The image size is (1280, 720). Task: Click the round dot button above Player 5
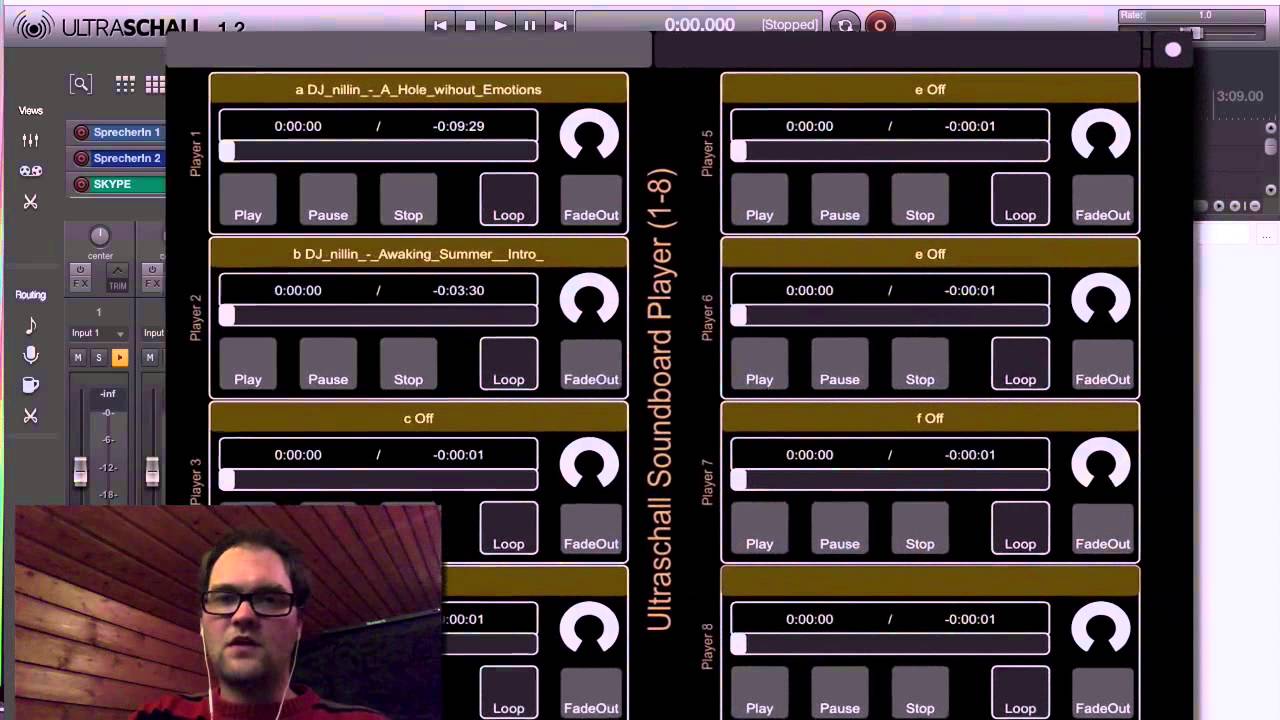point(1173,49)
